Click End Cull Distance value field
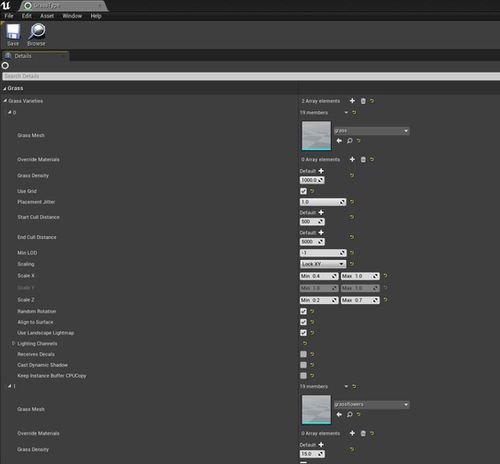 point(312,242)
